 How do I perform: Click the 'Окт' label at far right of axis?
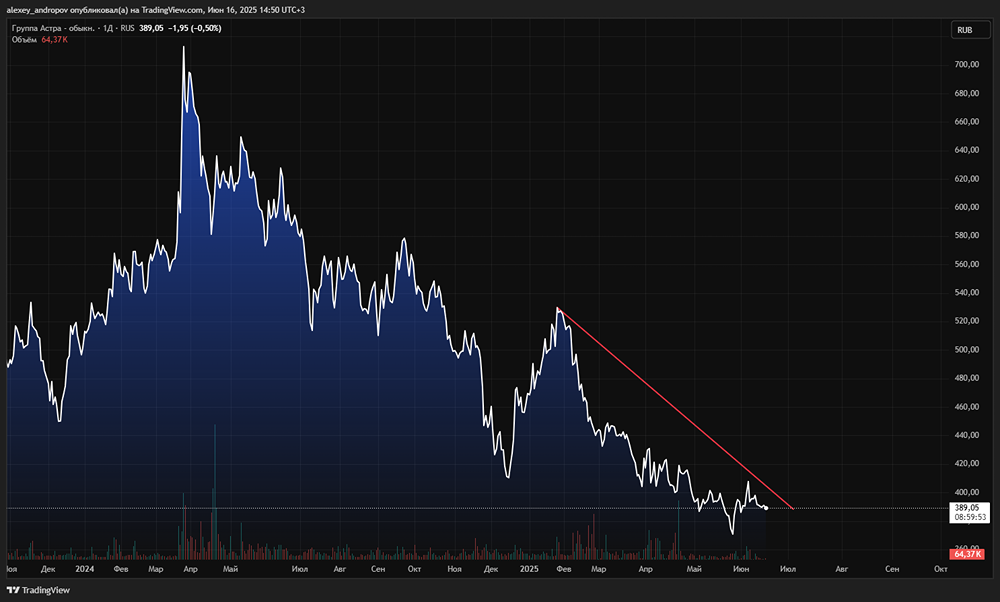click(x=941, y=569)
